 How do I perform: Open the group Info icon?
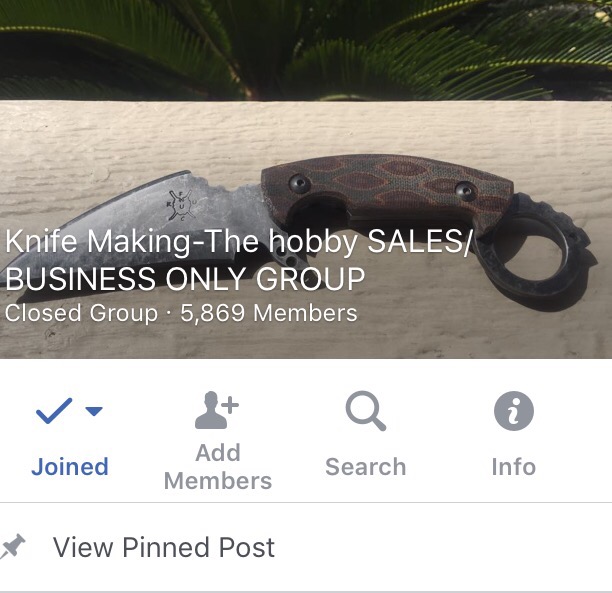pyautogui.click(x=514, y=411)
